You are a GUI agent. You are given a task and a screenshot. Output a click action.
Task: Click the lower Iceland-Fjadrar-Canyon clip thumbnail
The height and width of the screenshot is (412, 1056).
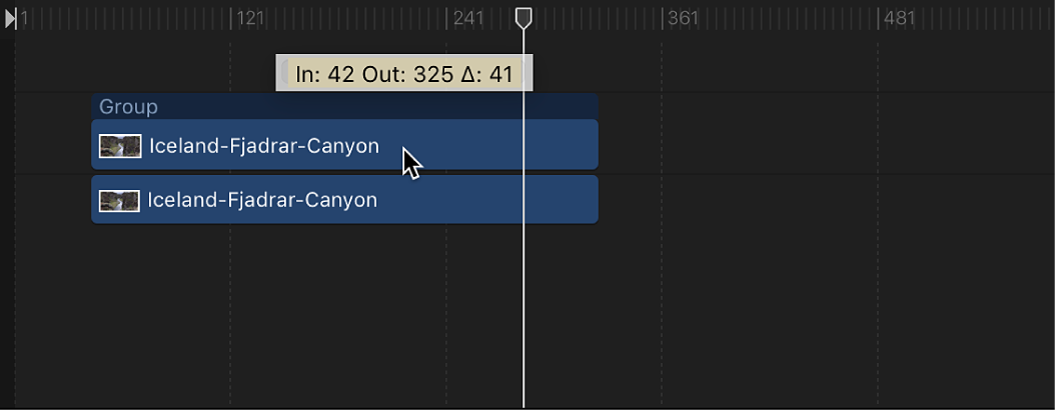[x=119, y=201]
